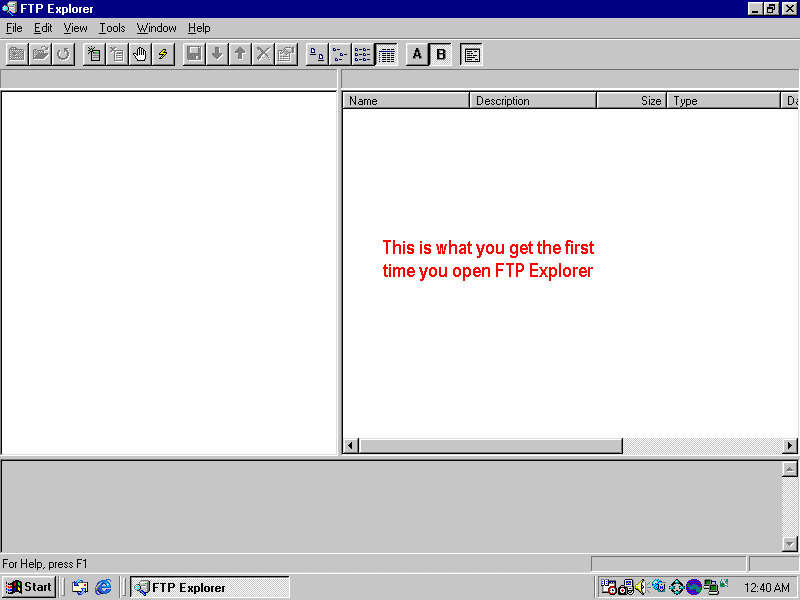Click the floppy disk Save icon
This screenshot has width=800, height=600.
(x=194, y=54)
